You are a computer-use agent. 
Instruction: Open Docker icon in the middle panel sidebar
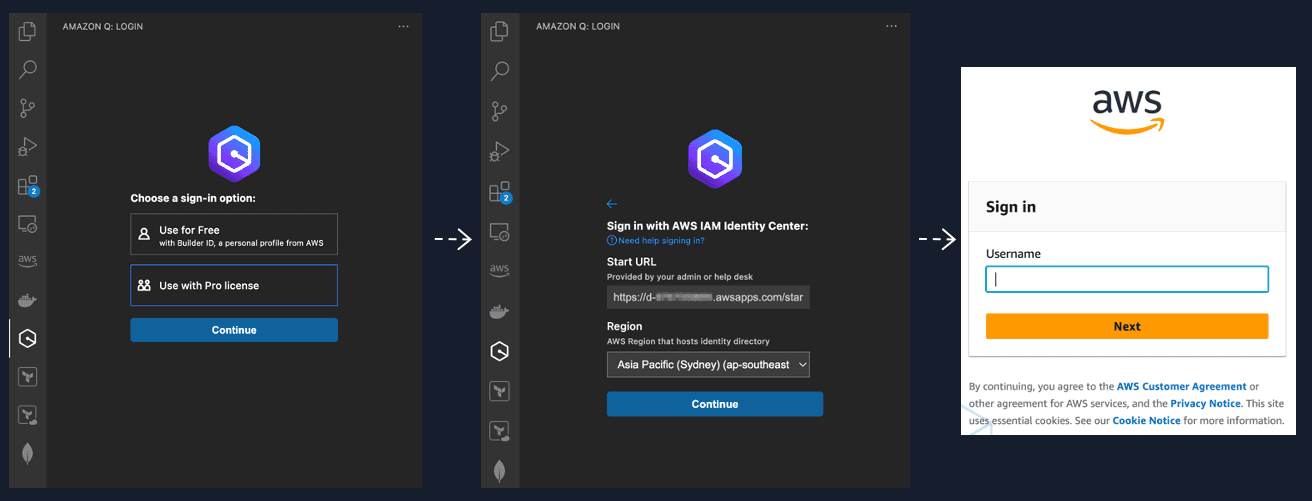click(x=501, y=311)
